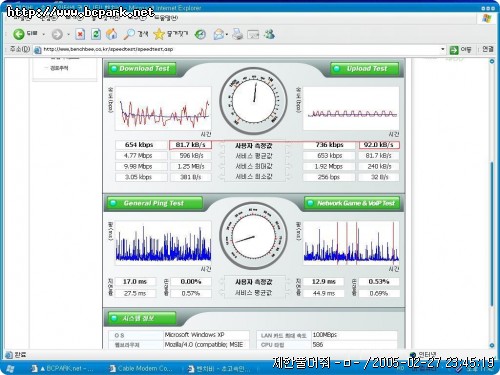Select the 1.25 MB/s value
The width and height of the screenshot is (500, 375).
[191, 166]
